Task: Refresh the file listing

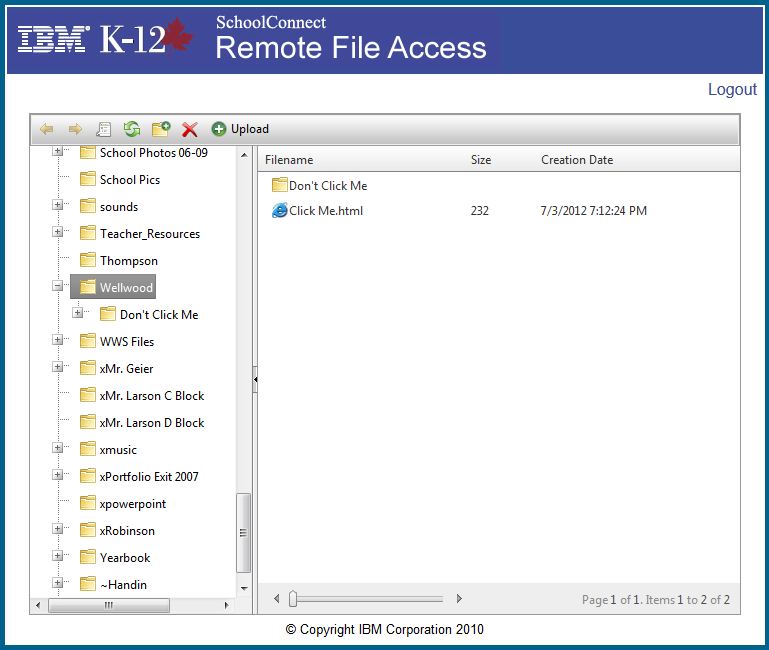Action: click(x=132, y=129)
